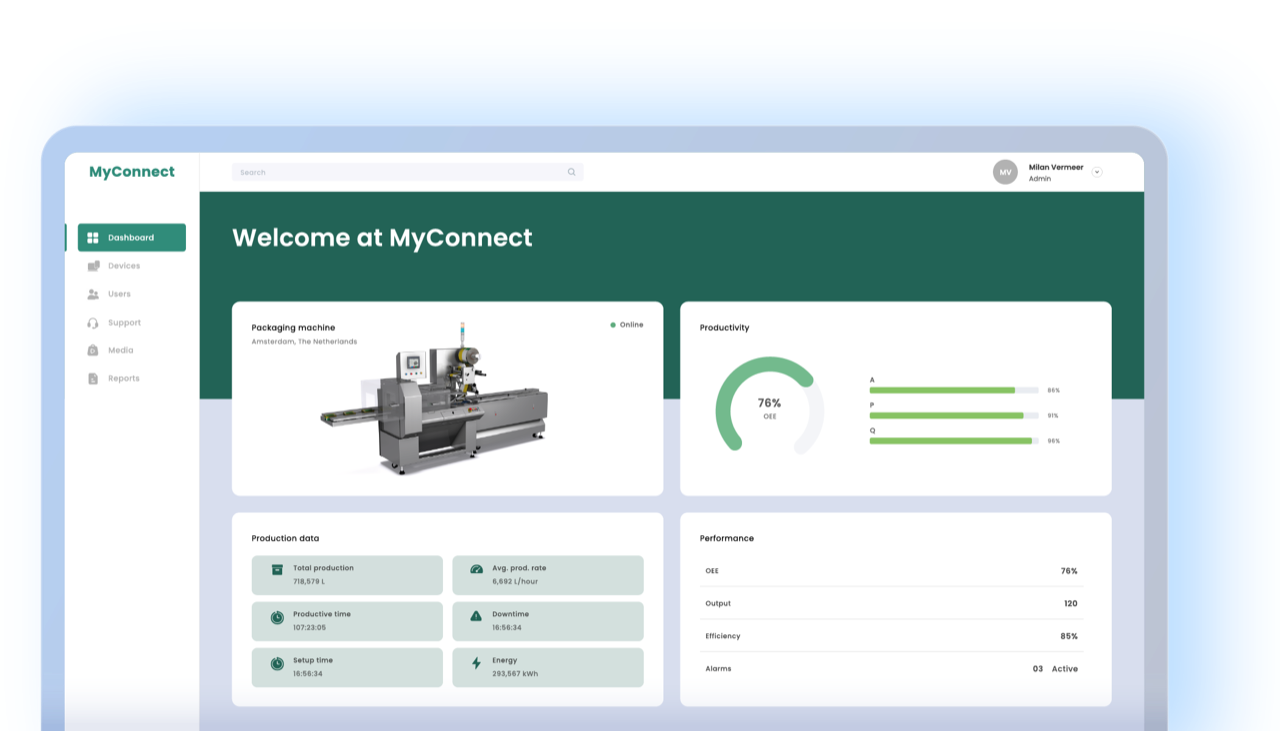Image resolution: width=1280 pixels, height=731 pixels.
Task: Open the Devices section via its icon
Action: coord(94,265)
